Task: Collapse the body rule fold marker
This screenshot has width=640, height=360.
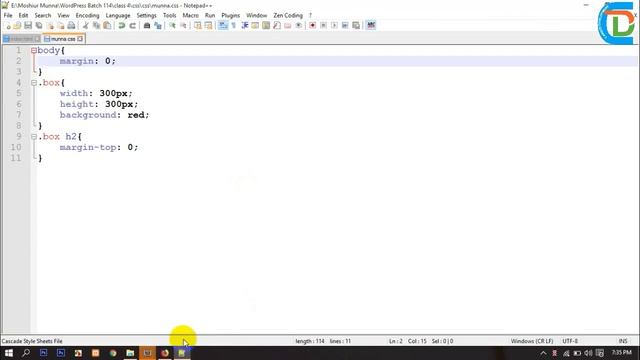Action: tap(34, 51)
